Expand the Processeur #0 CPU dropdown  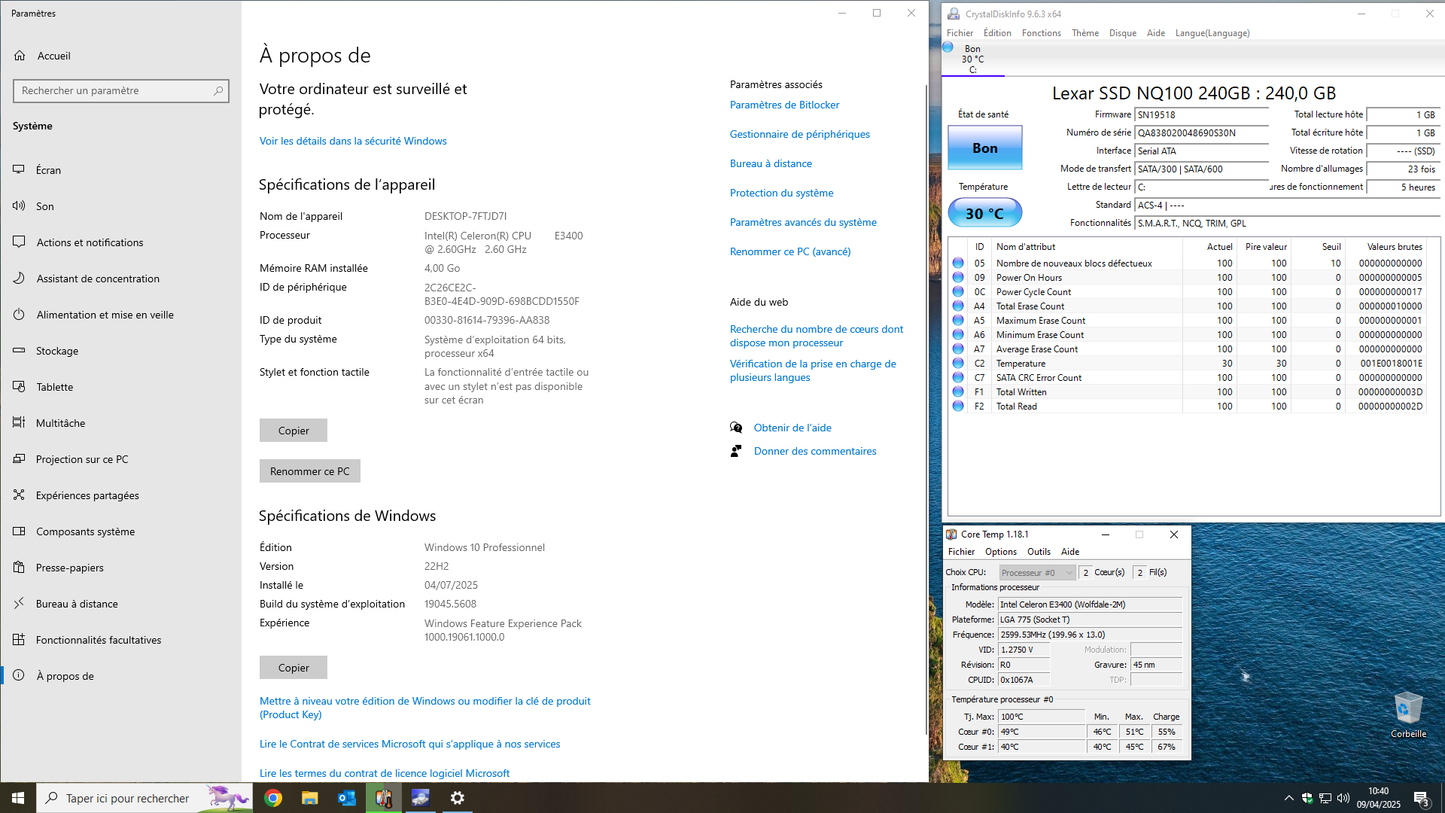(x=1037, y=573)
